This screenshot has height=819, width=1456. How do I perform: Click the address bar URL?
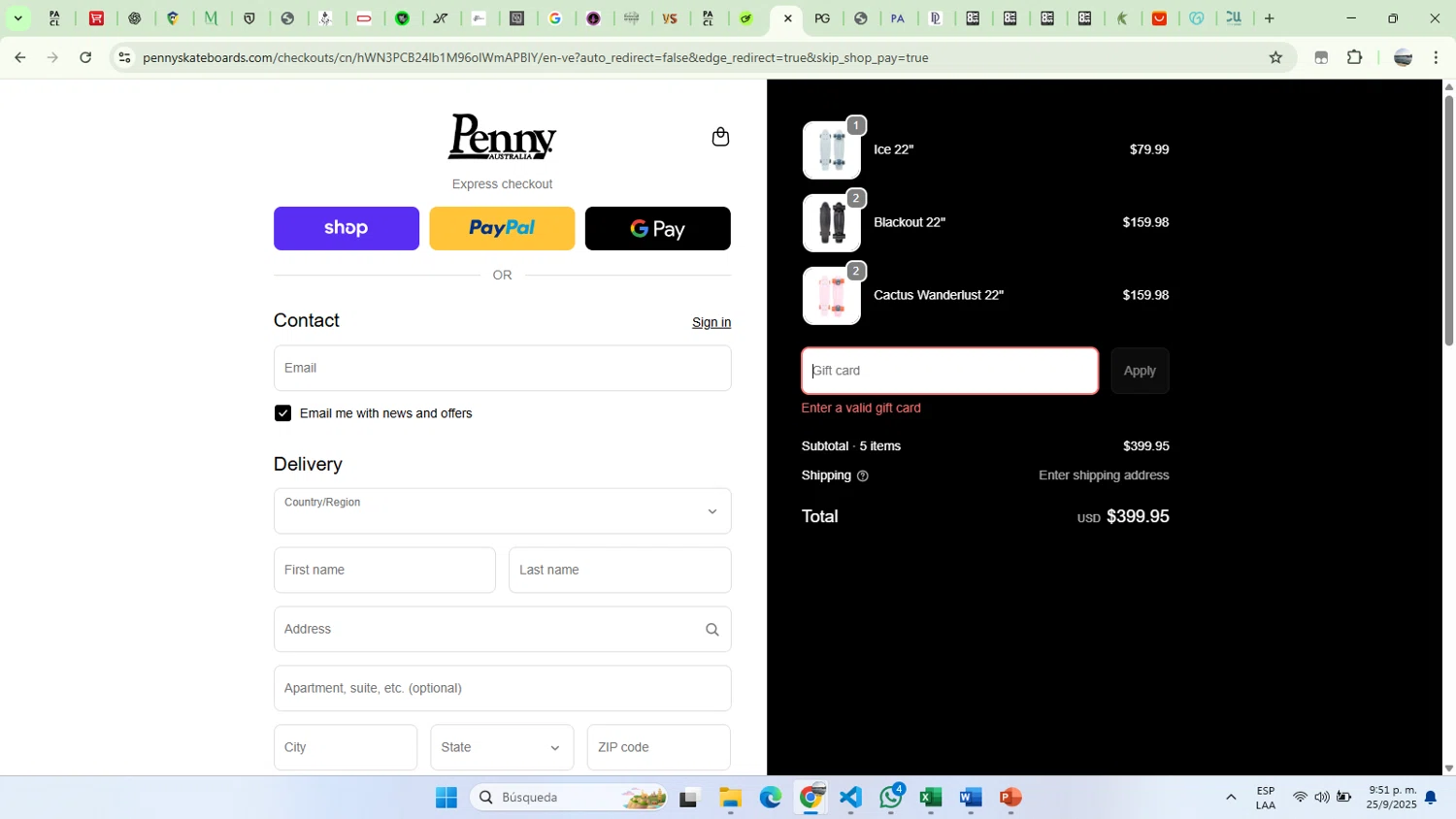(x=536, y=57)
